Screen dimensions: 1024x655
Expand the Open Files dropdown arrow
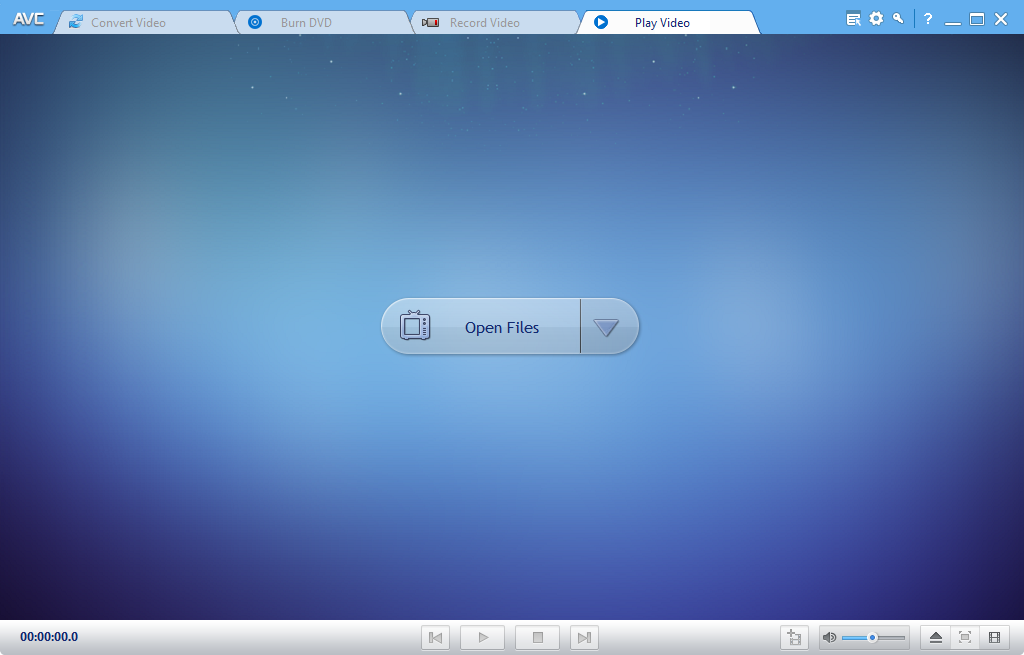[x=606, y=327]
